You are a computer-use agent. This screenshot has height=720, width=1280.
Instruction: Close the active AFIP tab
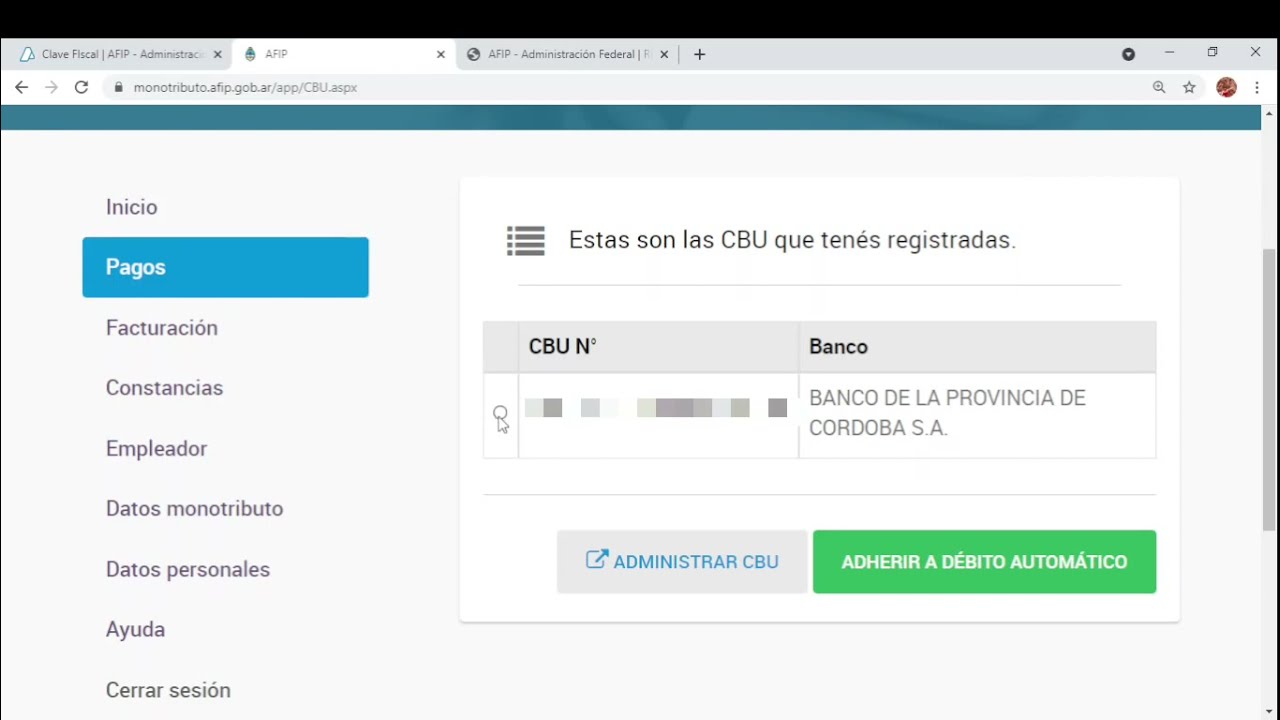click(440, 54)
